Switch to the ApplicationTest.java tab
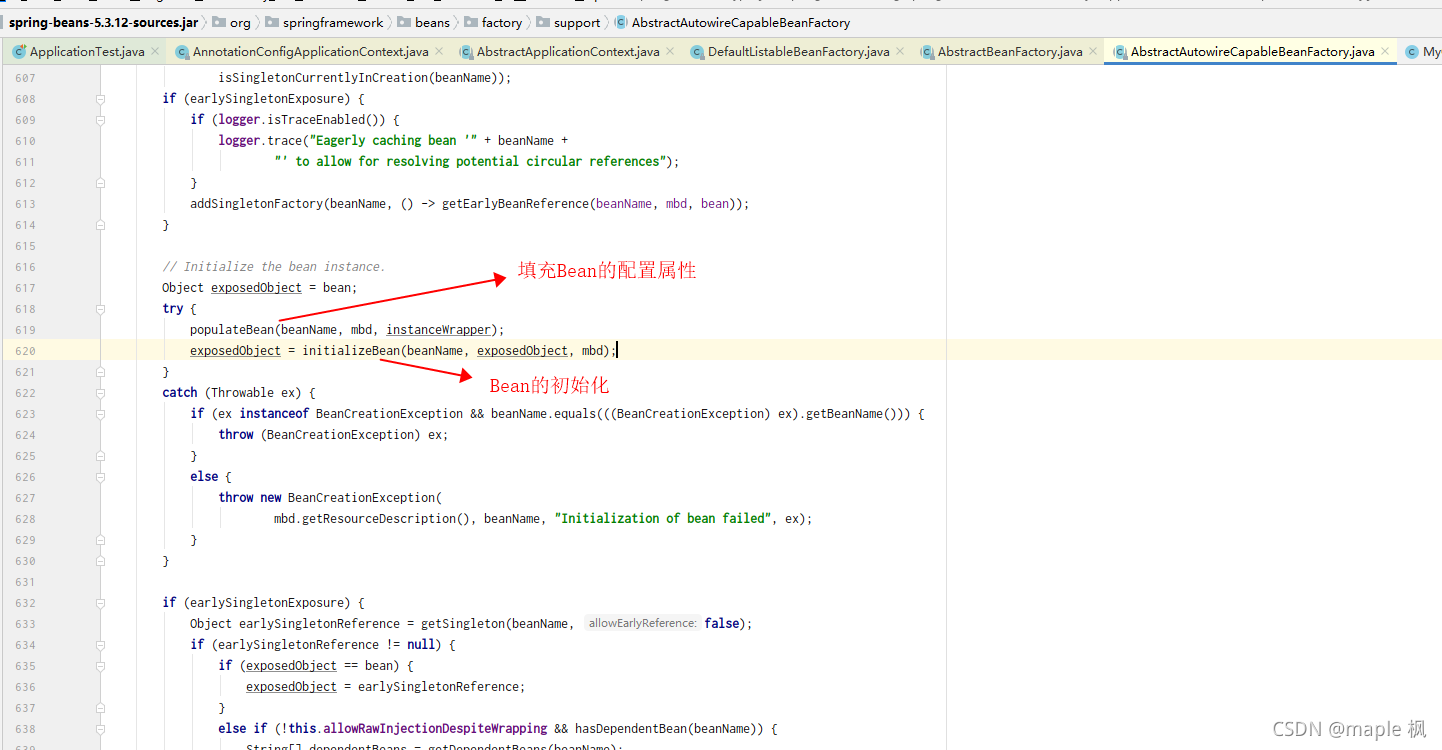This screenshot has width=1442, height=750. click(x=85, y=51)
